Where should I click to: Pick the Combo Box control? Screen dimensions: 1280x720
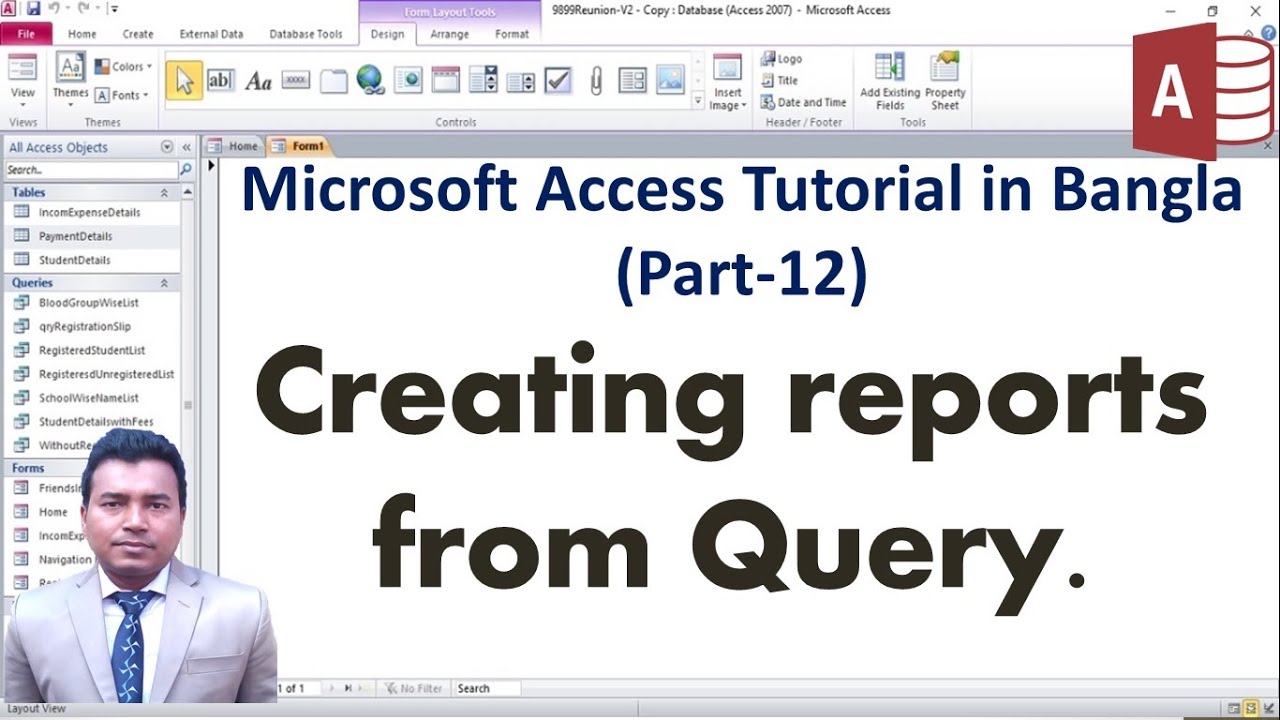coord(483,80)
